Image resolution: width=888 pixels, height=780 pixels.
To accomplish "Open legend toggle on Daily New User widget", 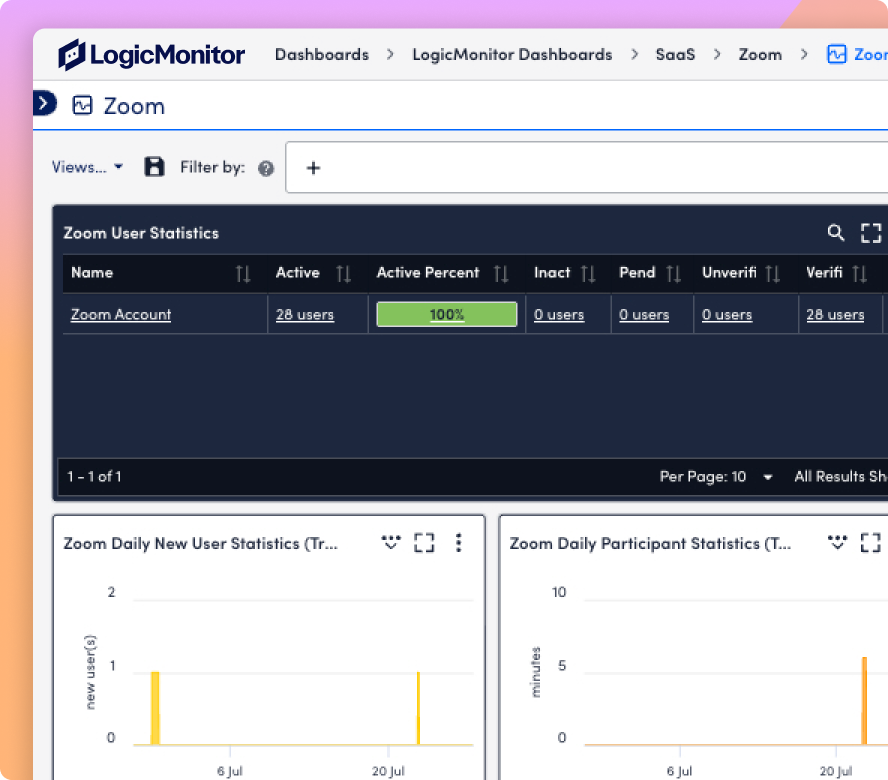I will click(391, 542).
